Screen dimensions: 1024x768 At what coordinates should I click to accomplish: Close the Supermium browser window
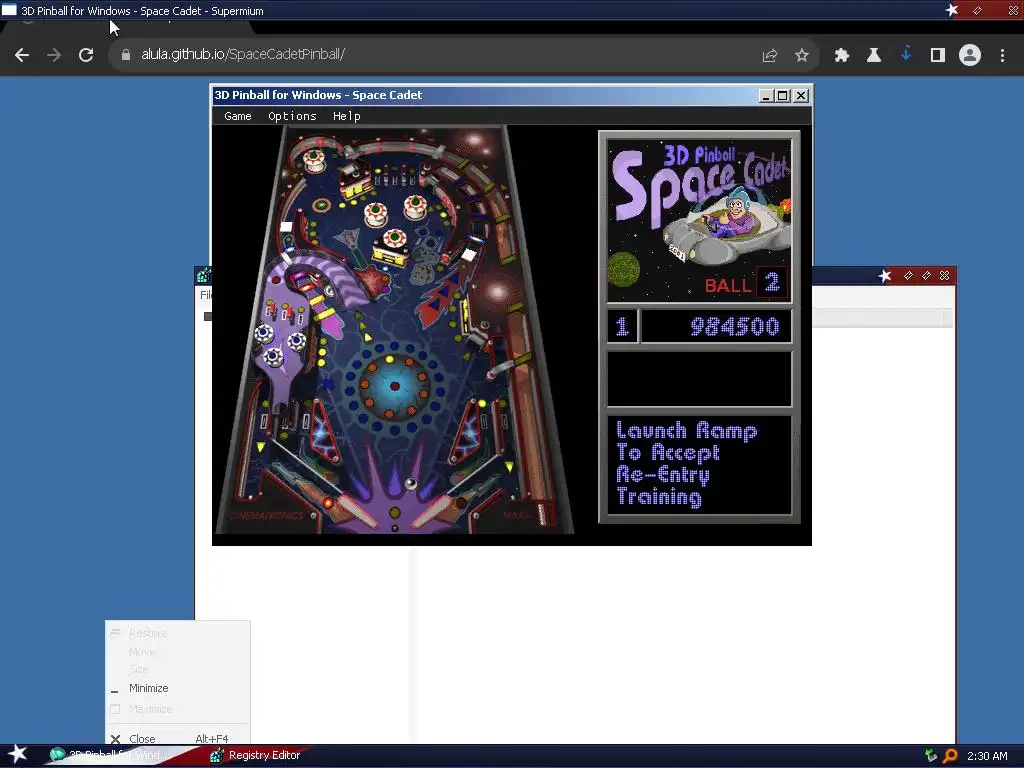click(x=1014, y=10)
